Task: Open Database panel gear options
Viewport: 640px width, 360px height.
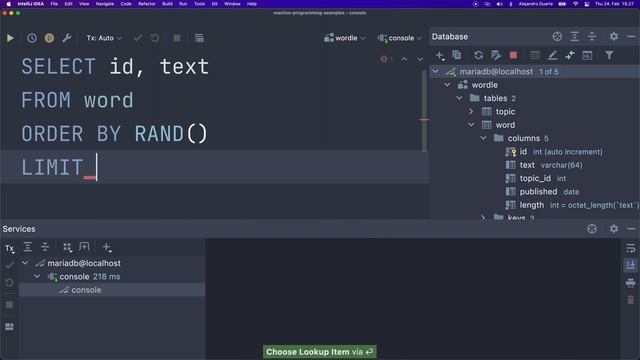Action: pyautogui.click(x=614, y=37)
